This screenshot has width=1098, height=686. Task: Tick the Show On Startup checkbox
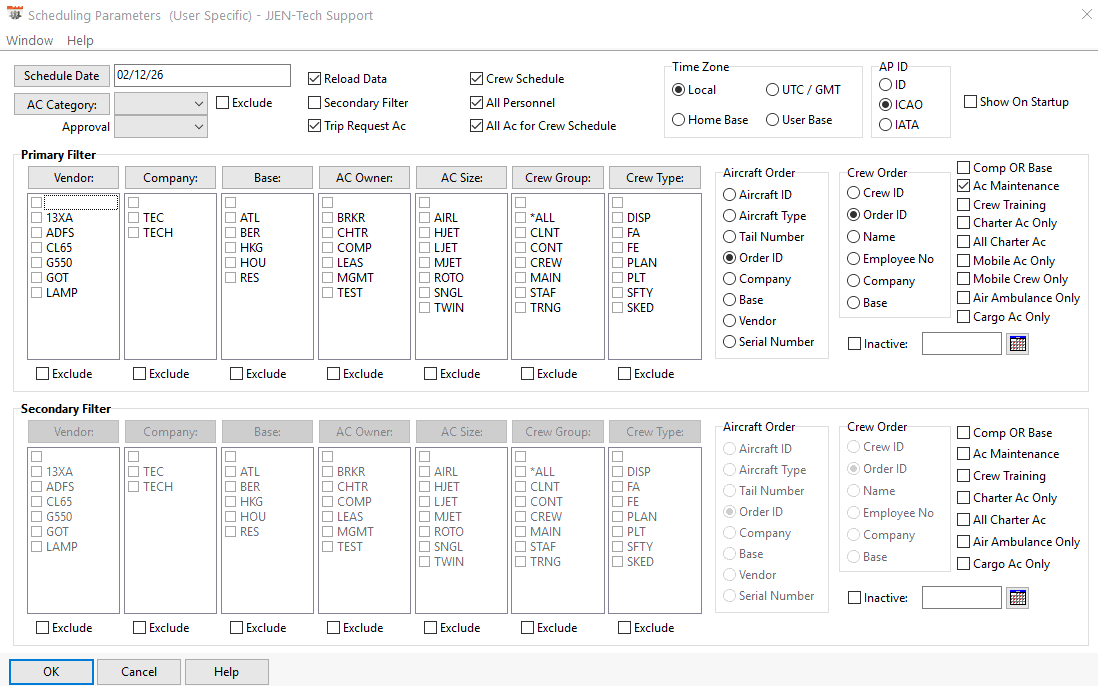971,102
